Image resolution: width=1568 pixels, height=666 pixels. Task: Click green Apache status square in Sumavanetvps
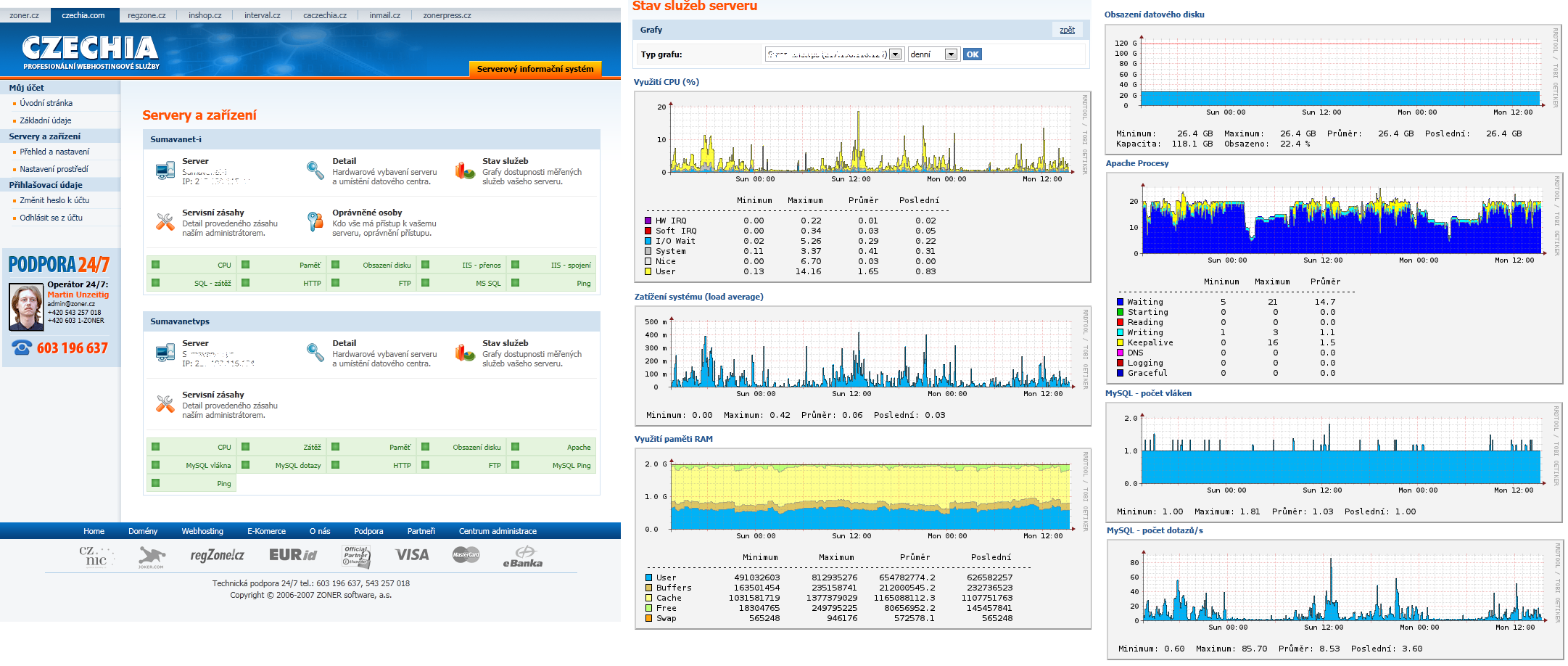point(516,447)
